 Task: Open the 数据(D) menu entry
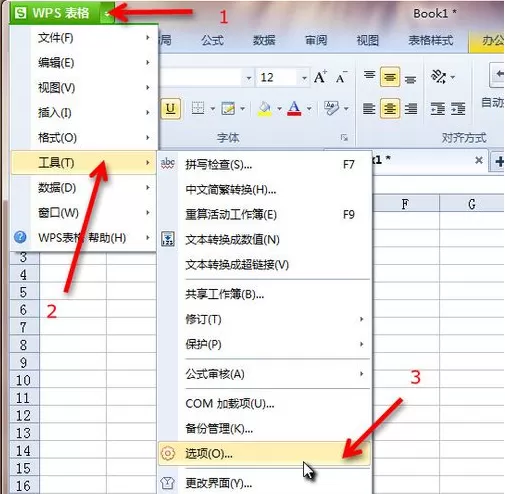tap(84, 188)
